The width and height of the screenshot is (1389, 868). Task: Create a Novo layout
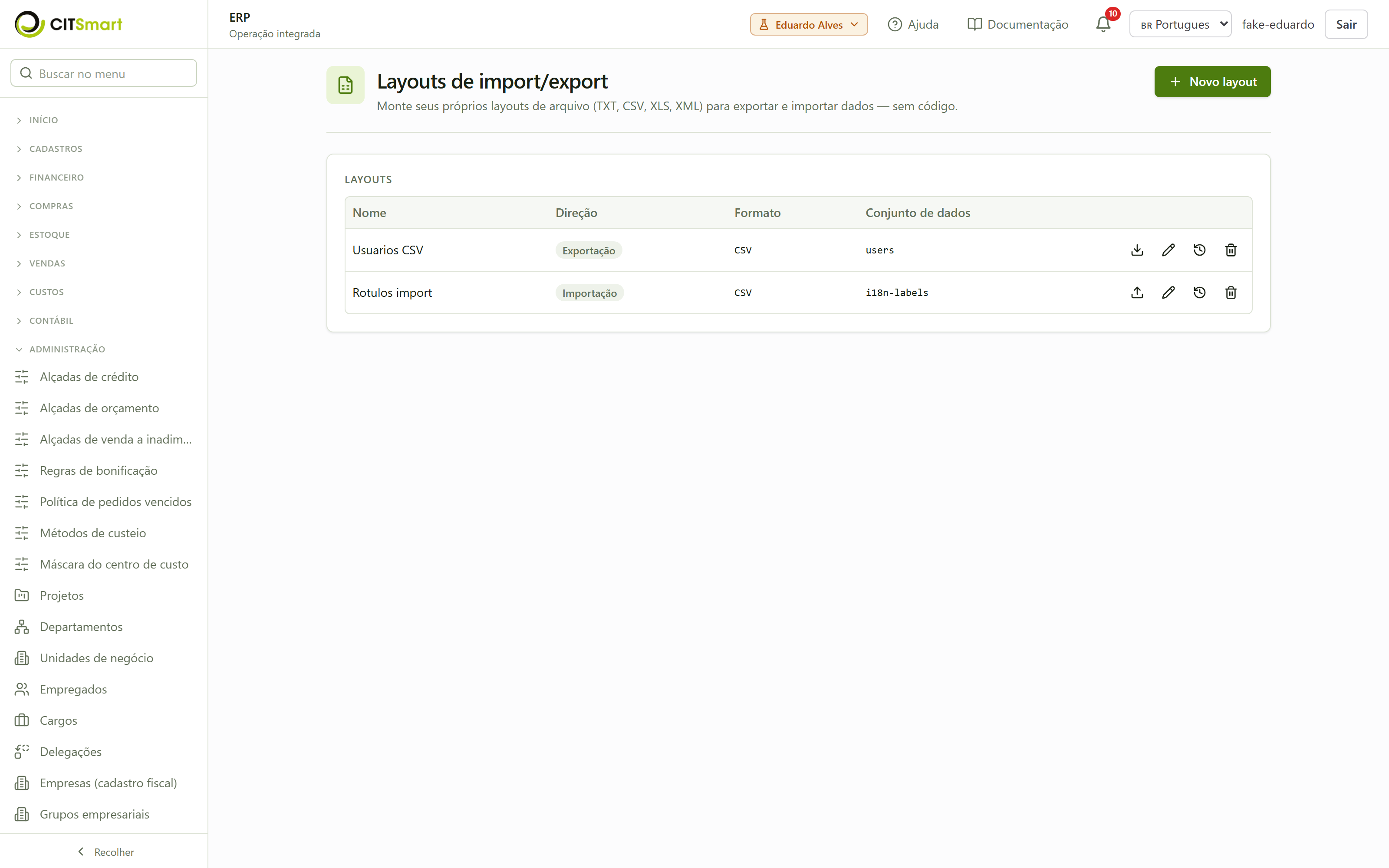pos(1212,82)
